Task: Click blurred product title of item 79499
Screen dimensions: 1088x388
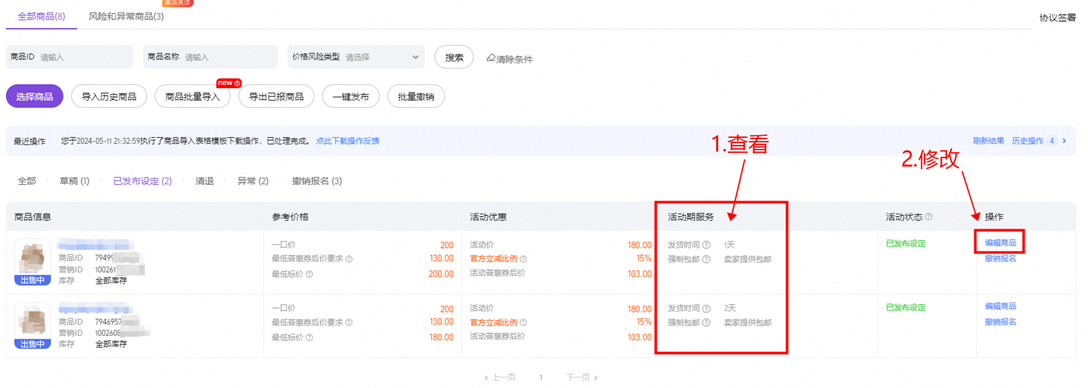Action: (x=94, y=244)
